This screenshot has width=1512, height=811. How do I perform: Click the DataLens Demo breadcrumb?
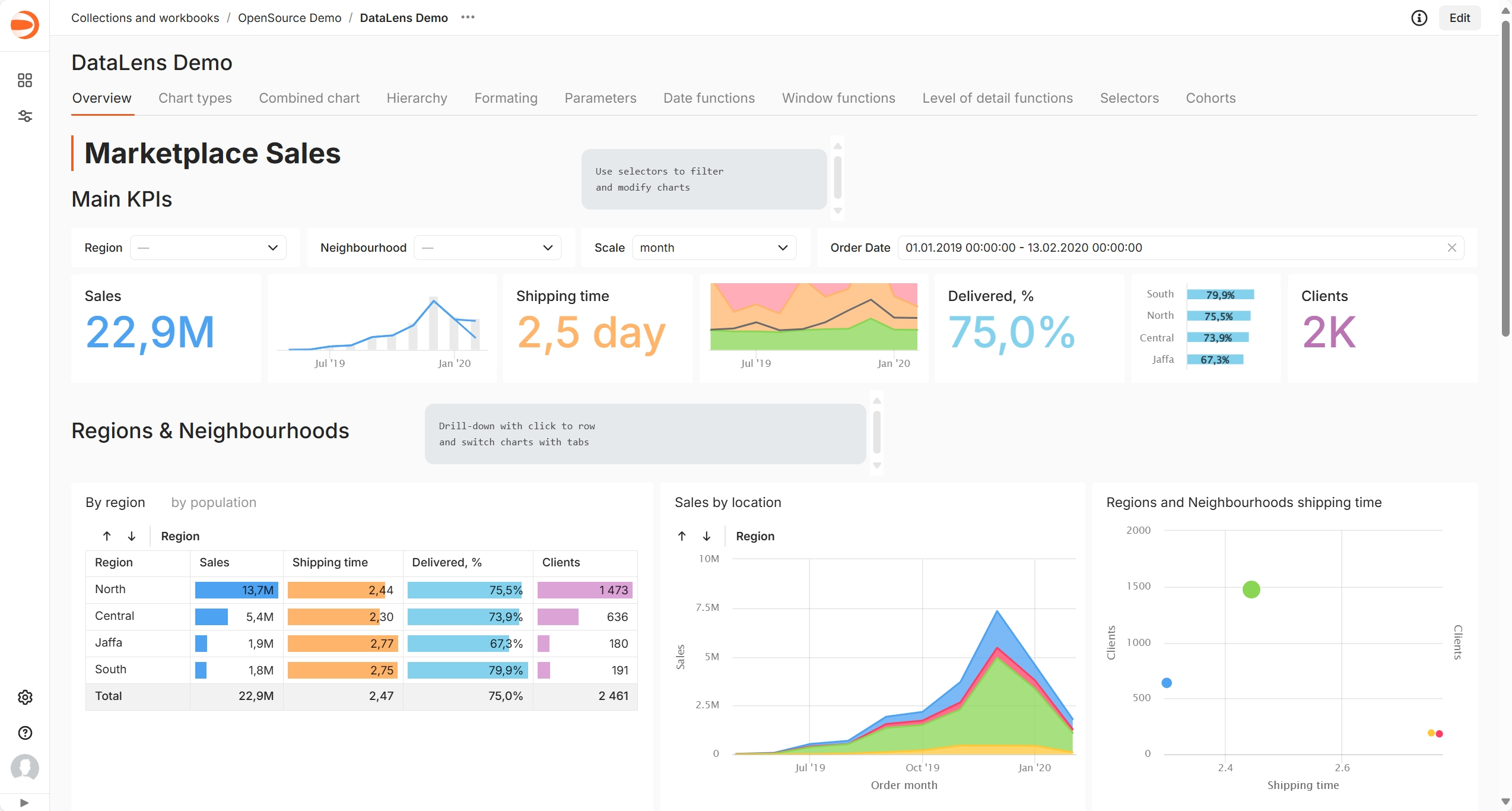pyautogui.click(x=404, y=18)
